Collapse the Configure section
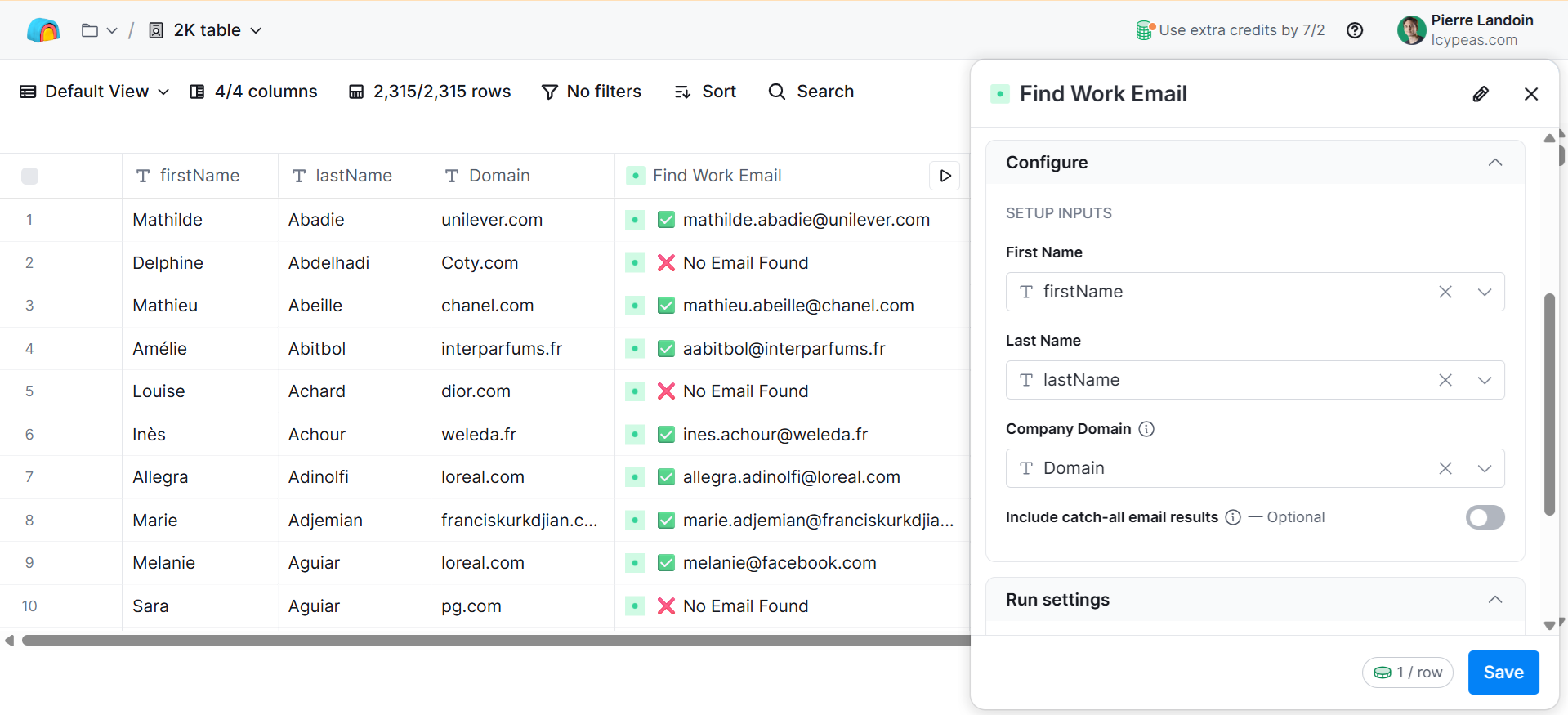This screenshot has height=715, width=1568. click(1495, 163)
